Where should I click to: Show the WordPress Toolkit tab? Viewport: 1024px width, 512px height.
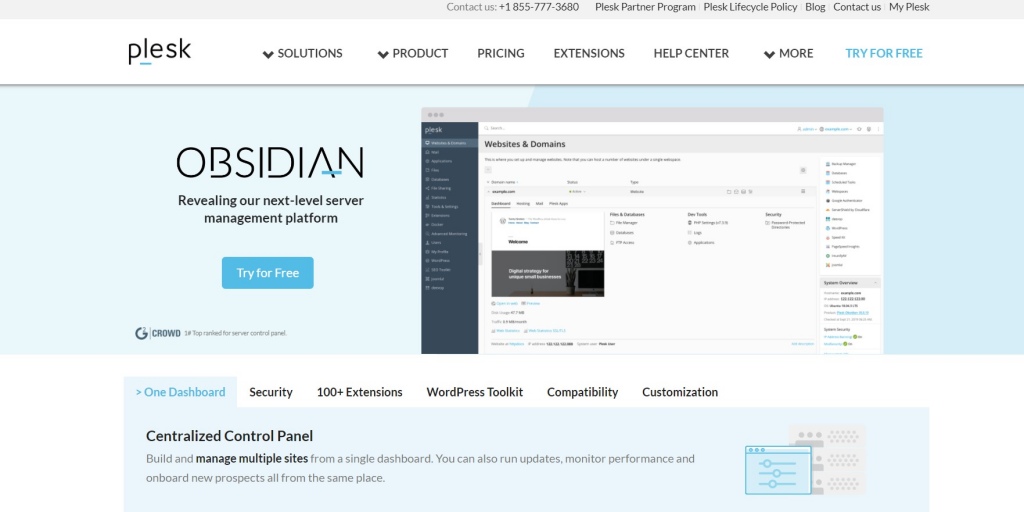(474, 392)
